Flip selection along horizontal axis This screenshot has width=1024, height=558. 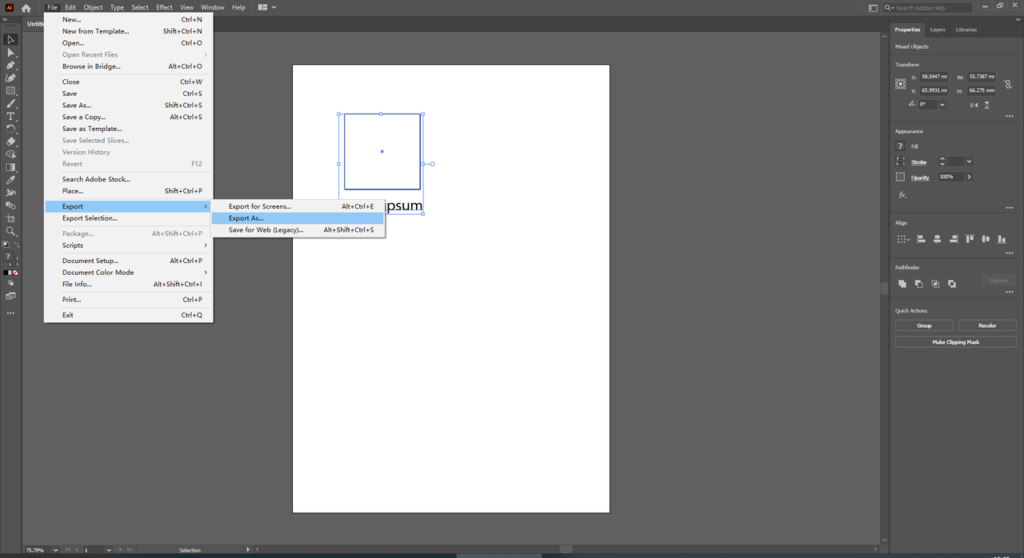pyautogui.click(x=974, y=105)
